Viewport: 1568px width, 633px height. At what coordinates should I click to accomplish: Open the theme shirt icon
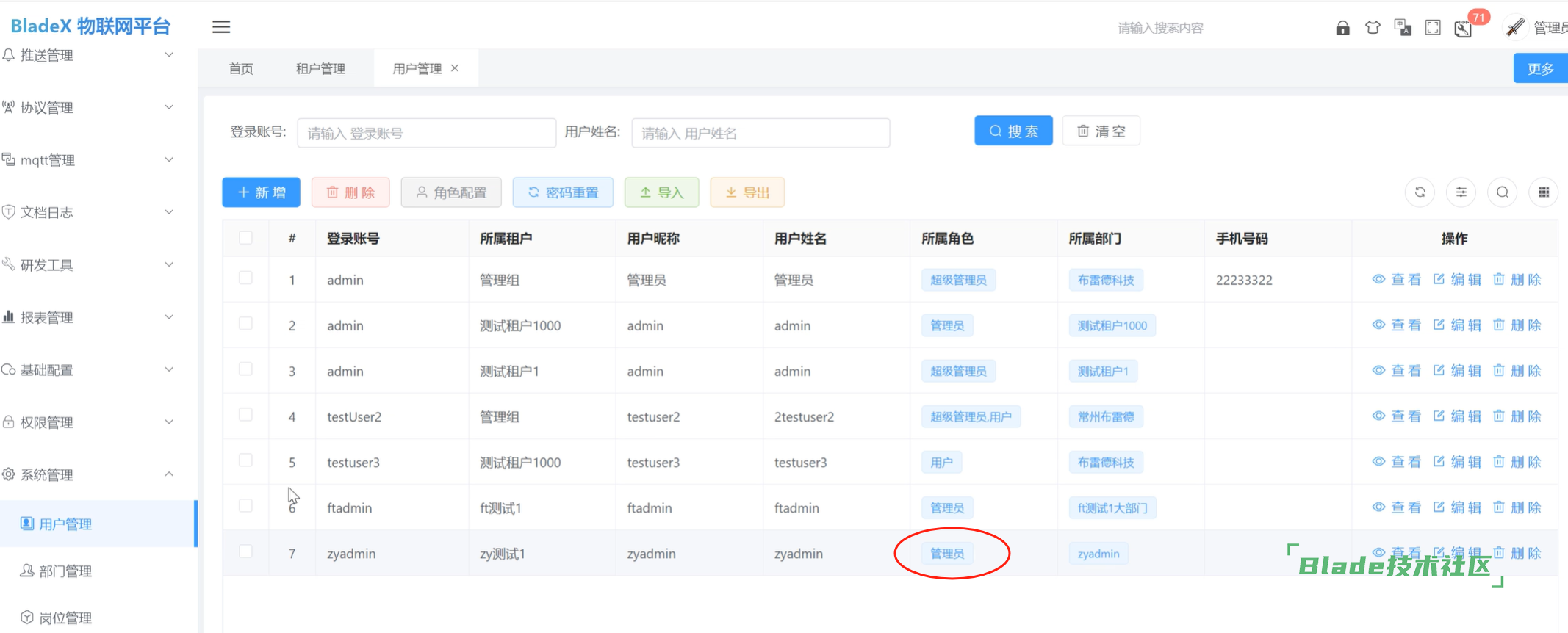pyautogui.click(x=1373, y=28)
